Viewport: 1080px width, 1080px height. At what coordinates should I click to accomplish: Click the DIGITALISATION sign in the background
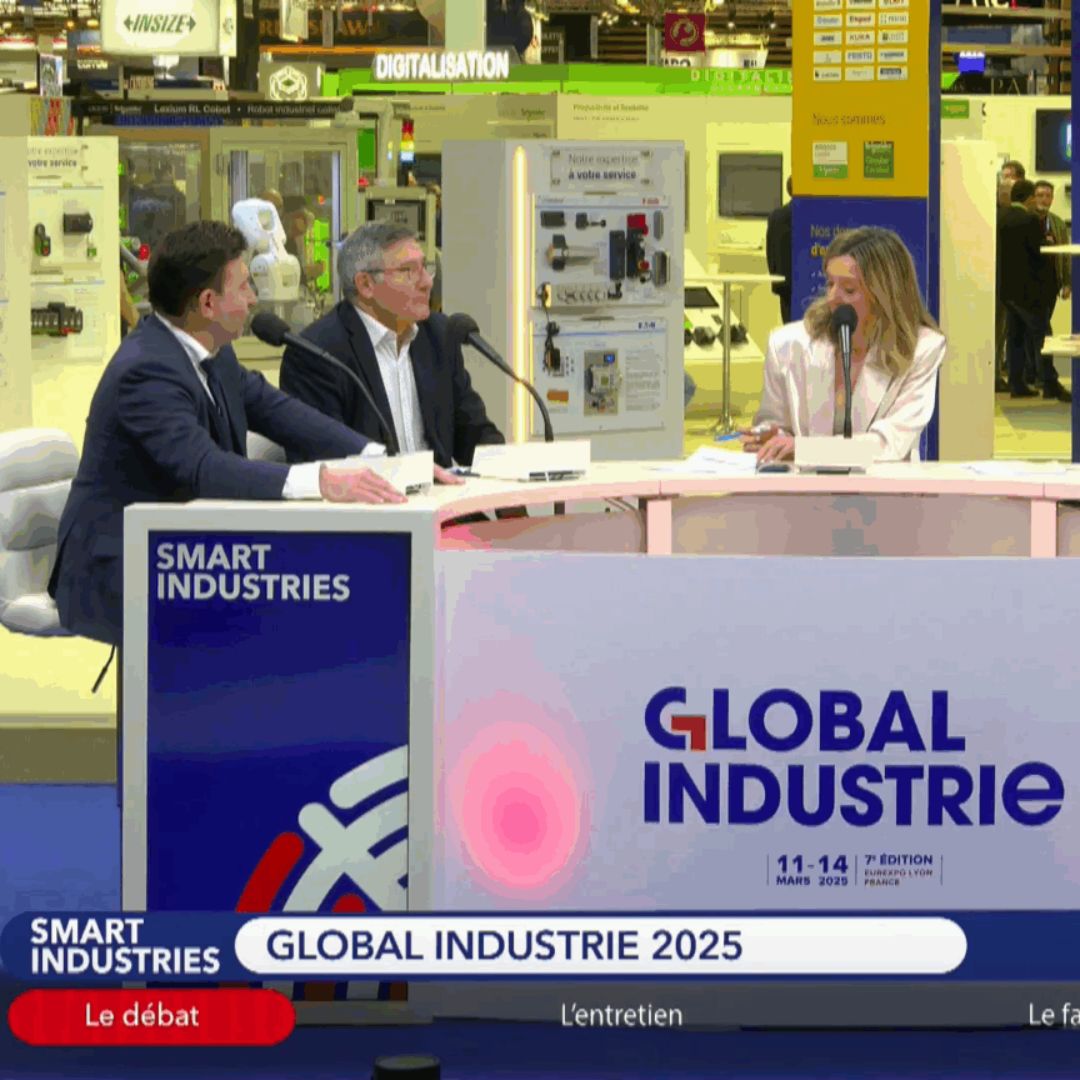pos(442,67)
